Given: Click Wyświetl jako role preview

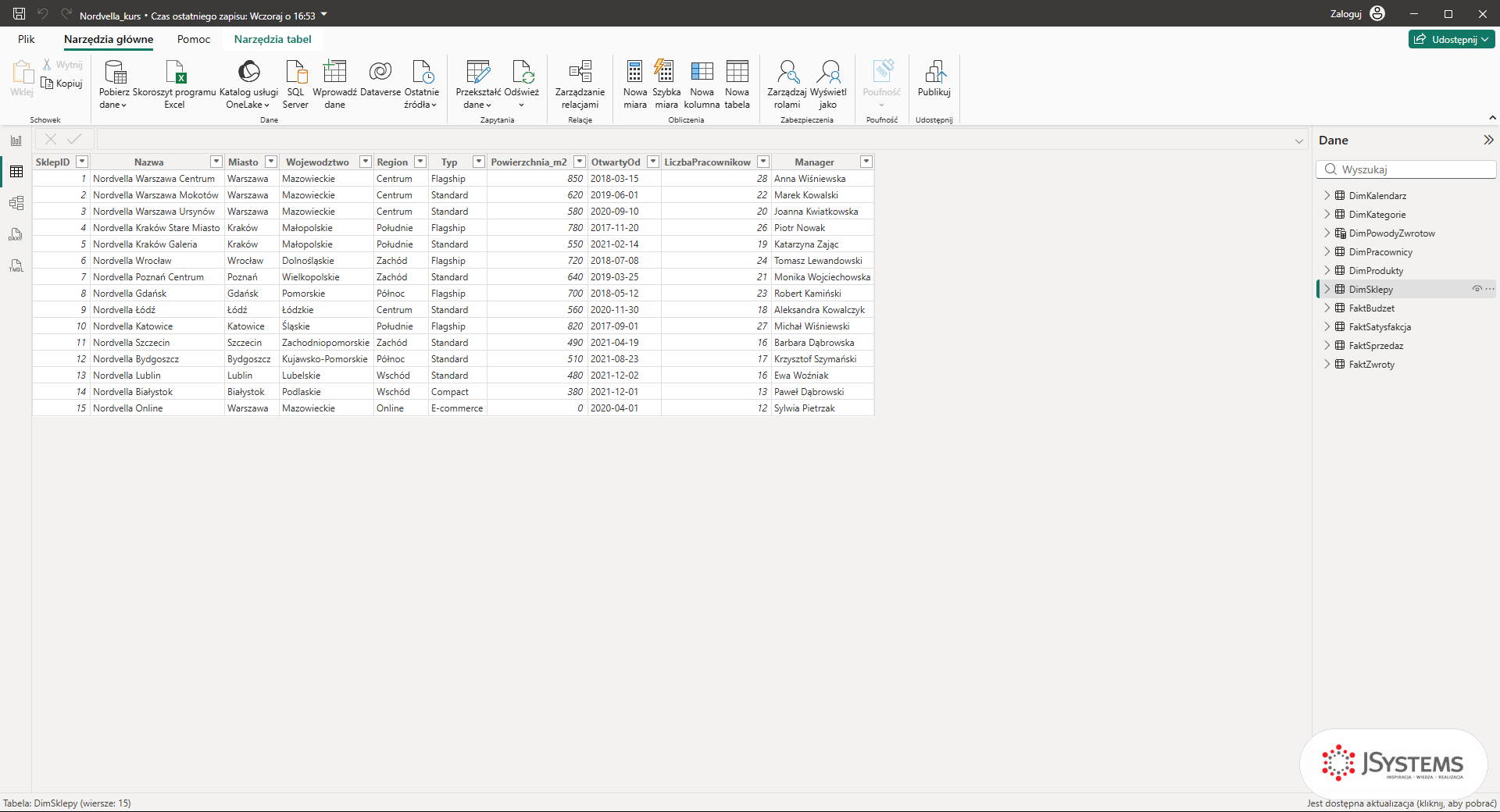Looking at the screenshot, I should 828,84.
